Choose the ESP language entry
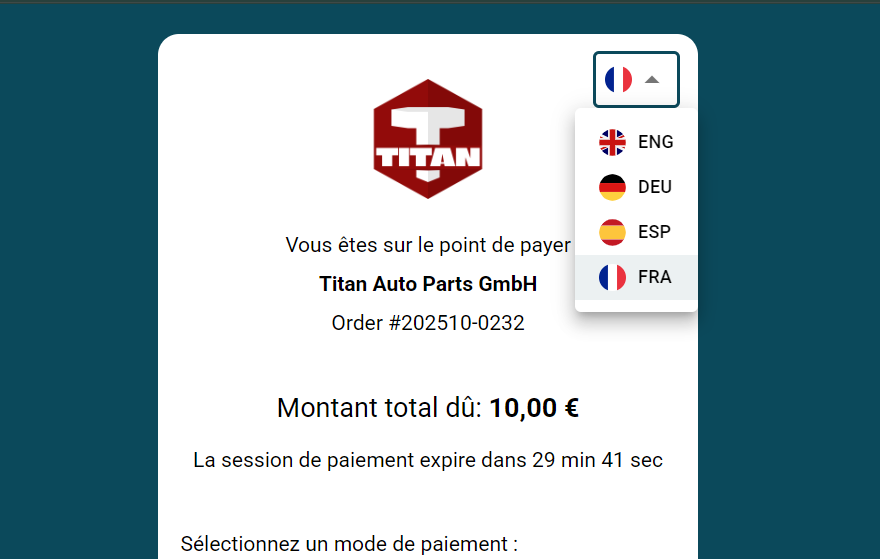The image size is (880, 559). click(x=655, y=232)
